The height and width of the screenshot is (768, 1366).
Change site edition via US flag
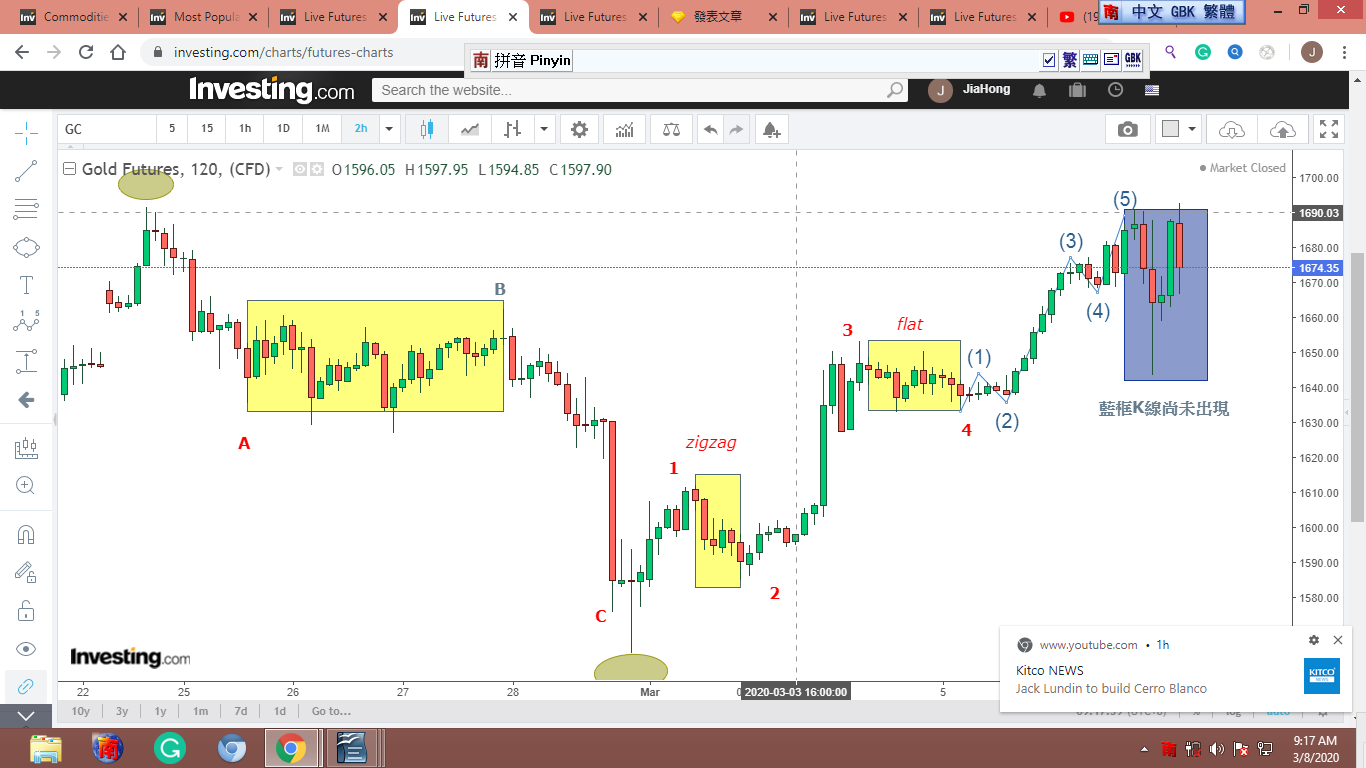click(1152, 90)
